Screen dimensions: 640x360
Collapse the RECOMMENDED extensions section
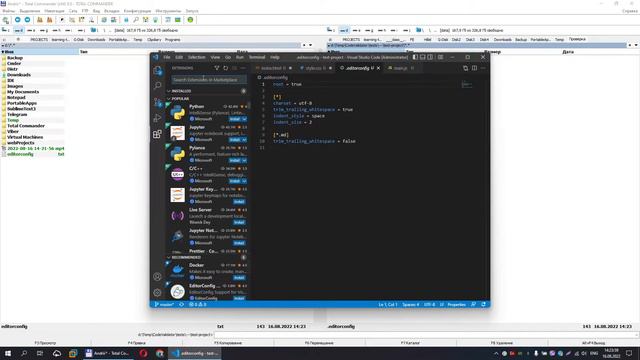169,258
